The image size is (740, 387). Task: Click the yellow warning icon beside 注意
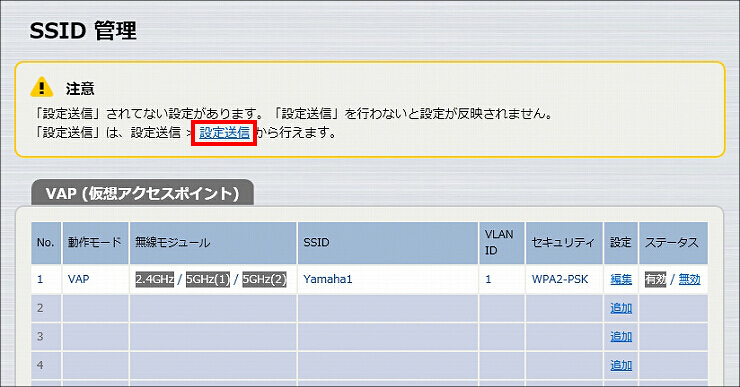point(42,87)
